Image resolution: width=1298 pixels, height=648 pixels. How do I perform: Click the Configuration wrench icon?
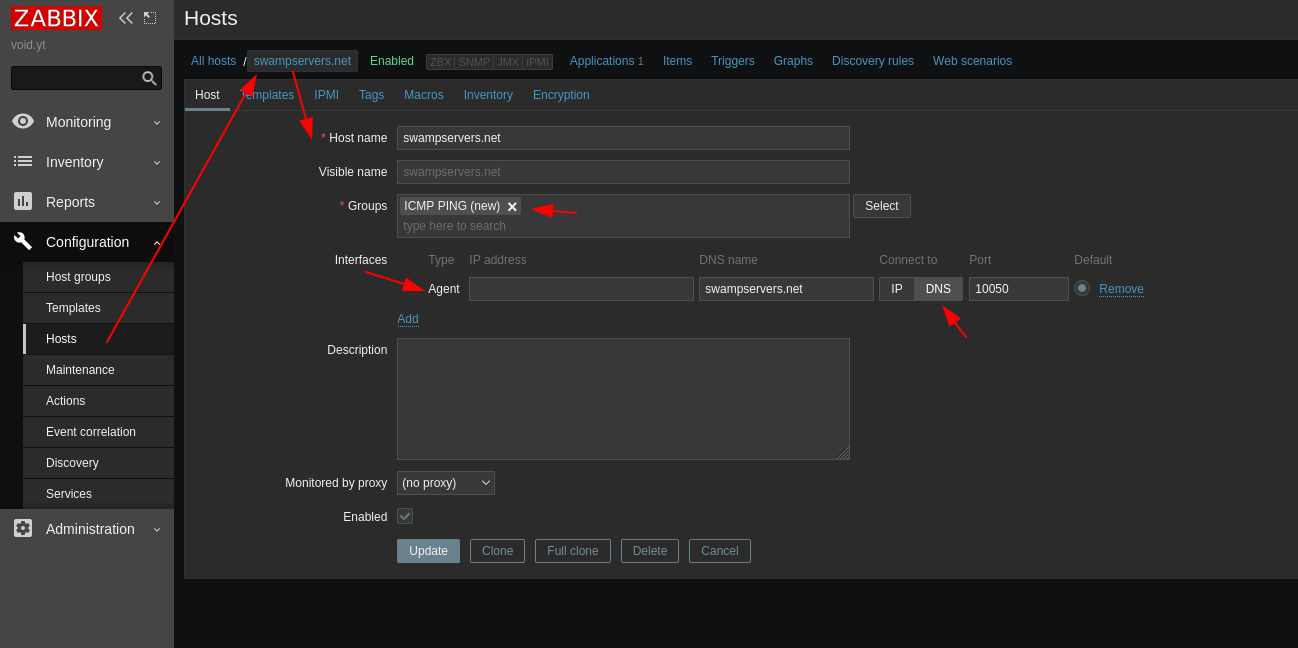tap(23, 241)
